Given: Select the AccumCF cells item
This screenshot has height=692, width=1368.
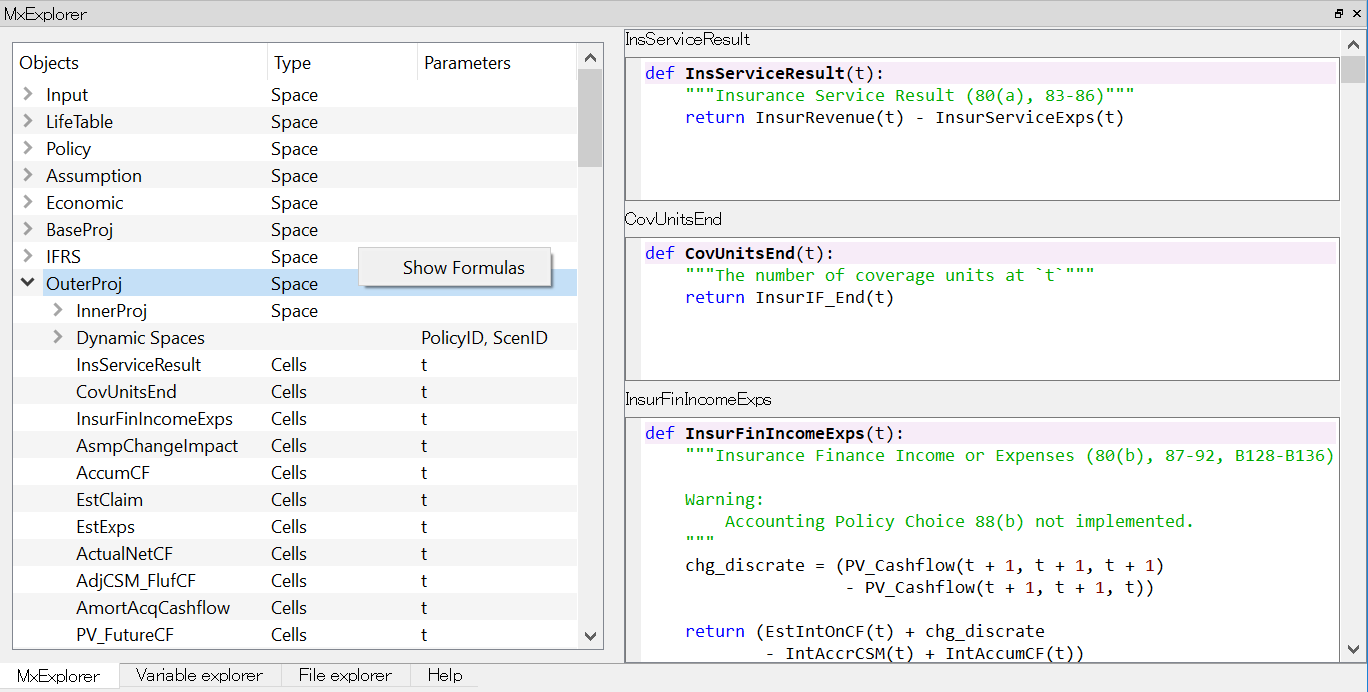Looking at the screenshot, I should [x=110, y=472].
